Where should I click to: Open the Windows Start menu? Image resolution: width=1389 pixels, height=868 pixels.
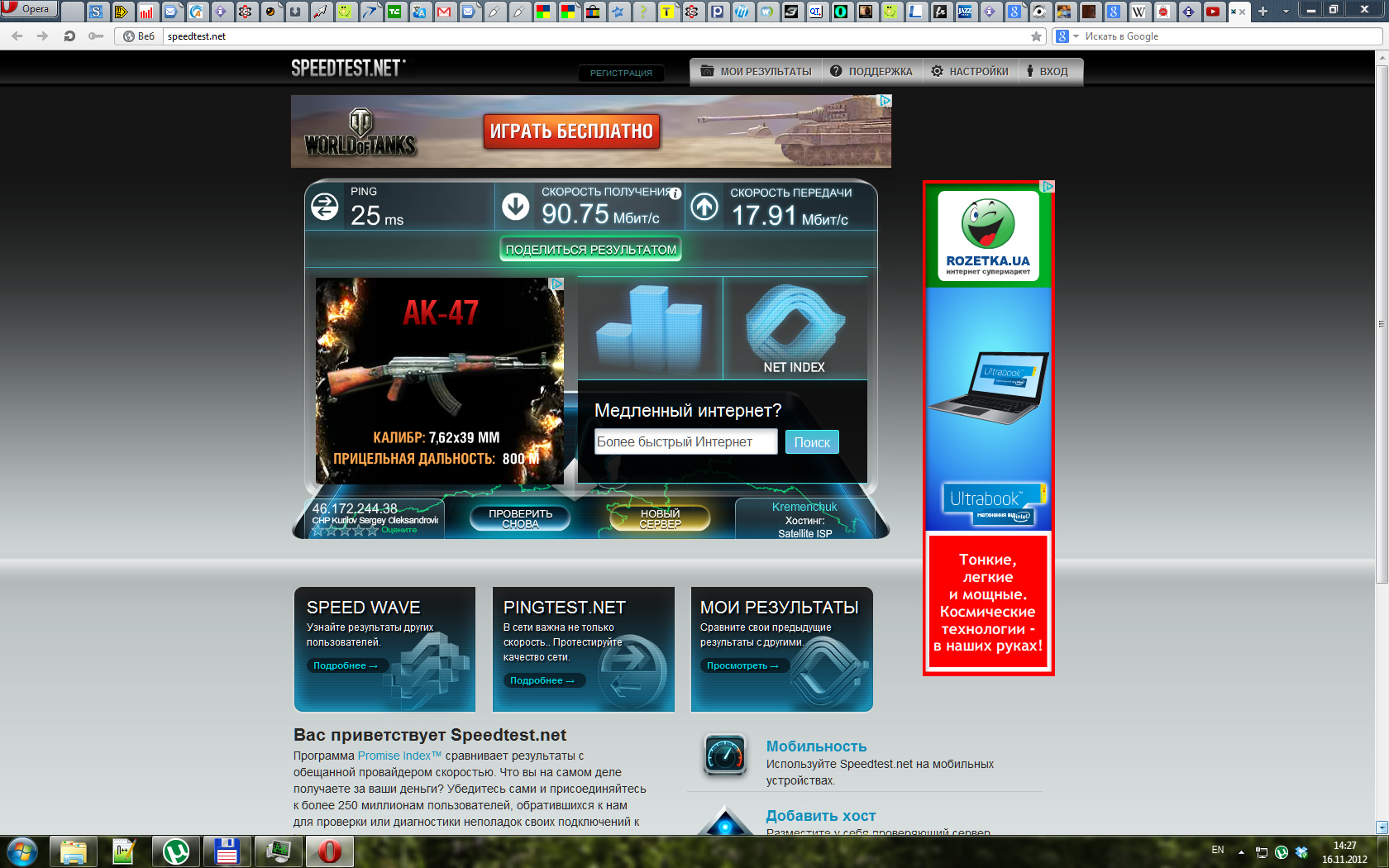(21, 851)
